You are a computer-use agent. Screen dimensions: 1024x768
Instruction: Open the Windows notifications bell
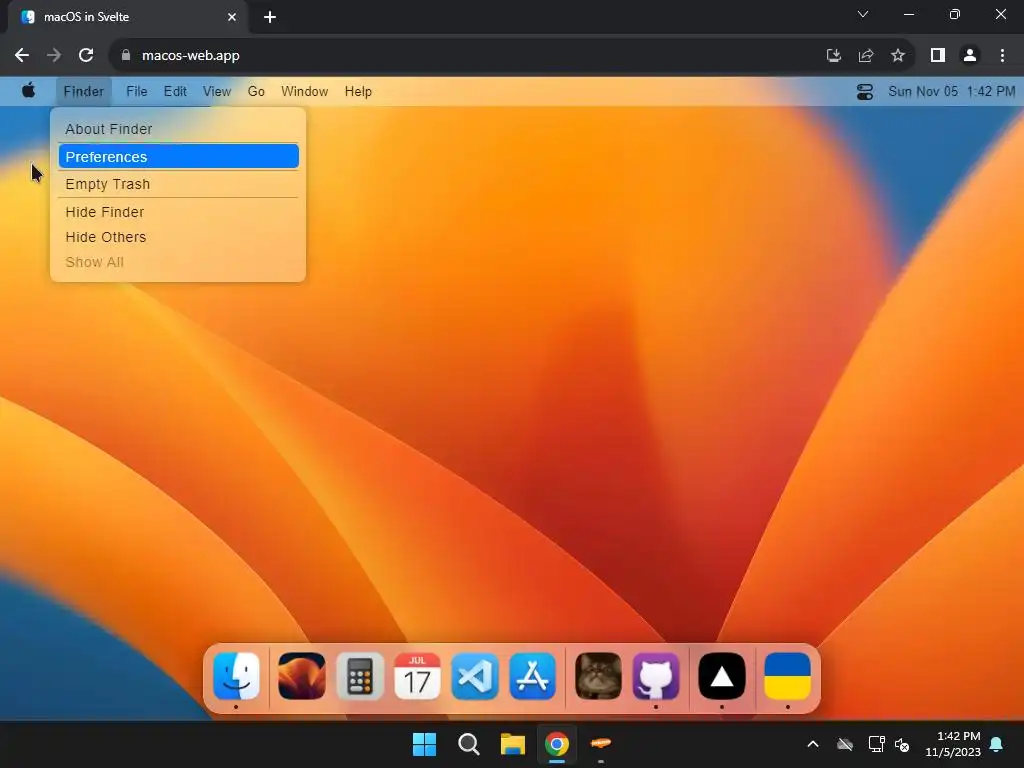[x=997, y=744]
